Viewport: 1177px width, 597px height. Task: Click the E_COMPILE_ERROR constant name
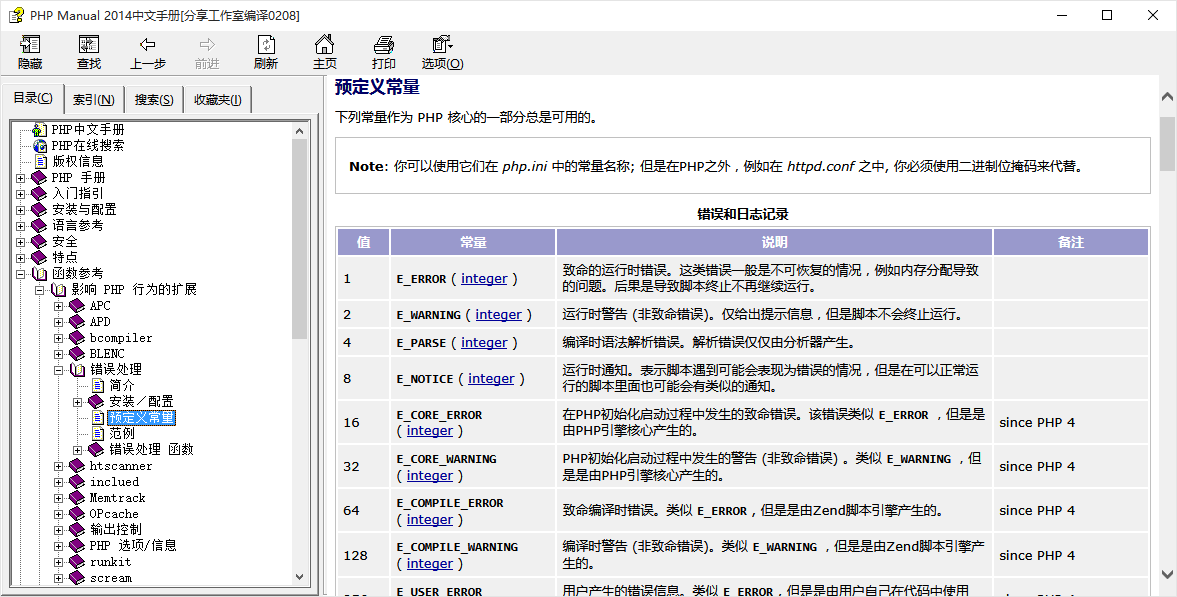[x=450, y=503]
